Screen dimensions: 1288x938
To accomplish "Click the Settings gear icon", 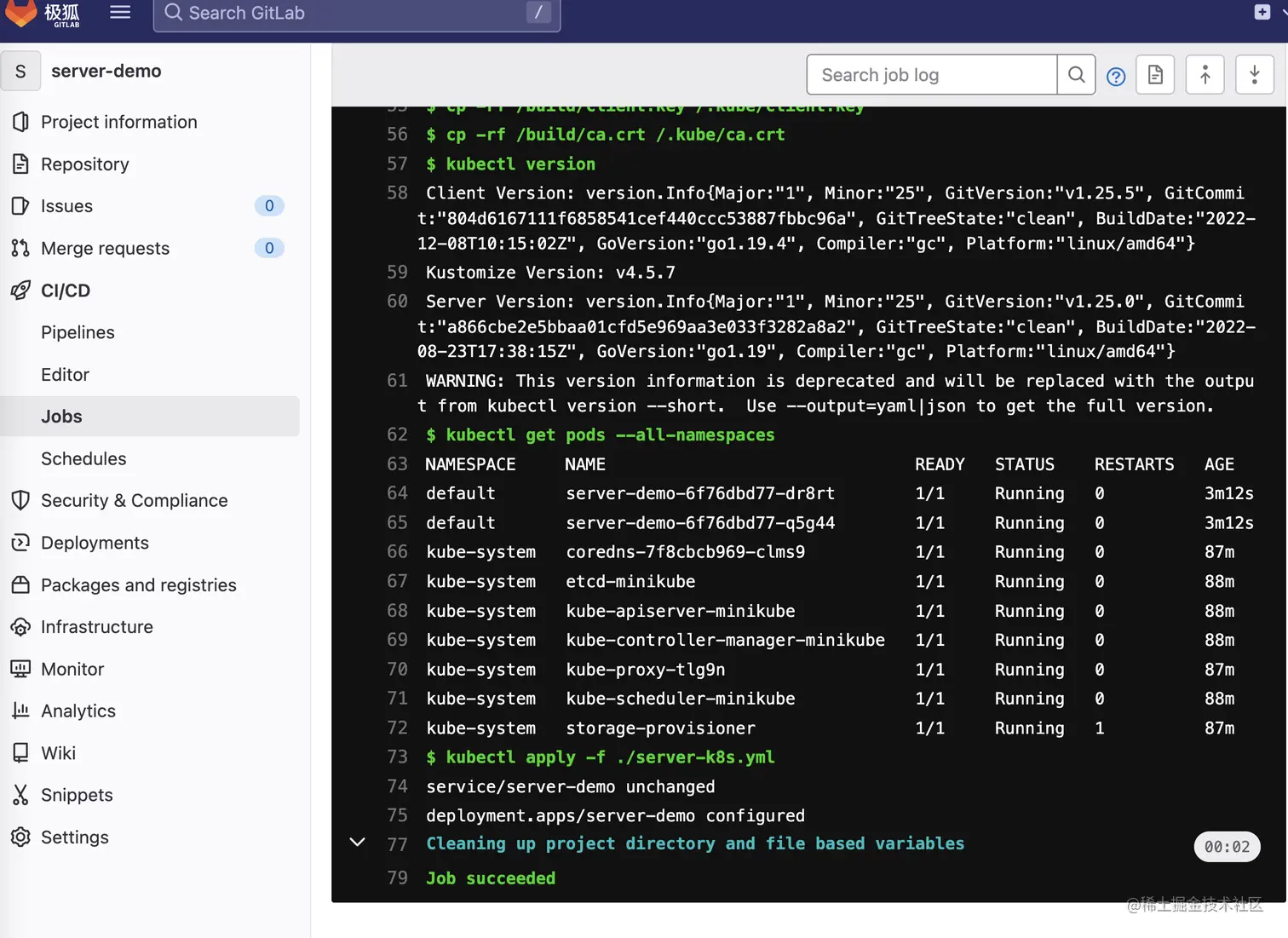I will (x=20, y=837).
